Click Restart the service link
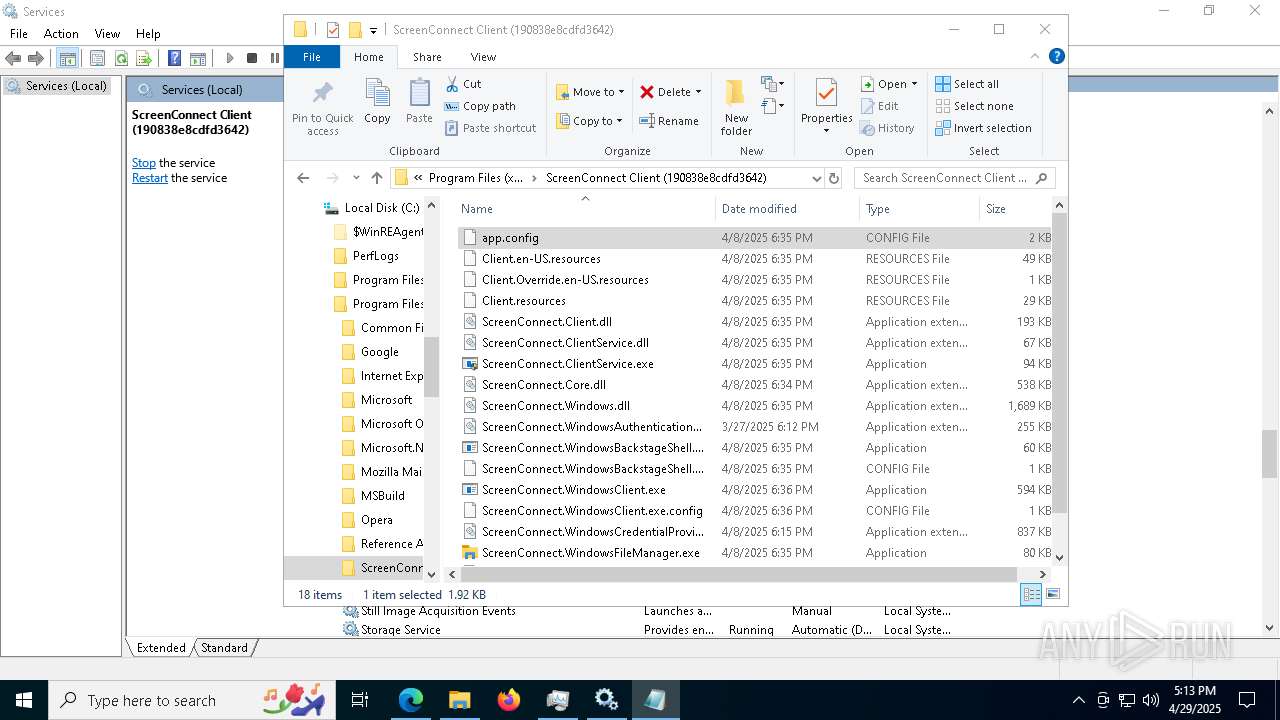 click(x=150, y=178)
